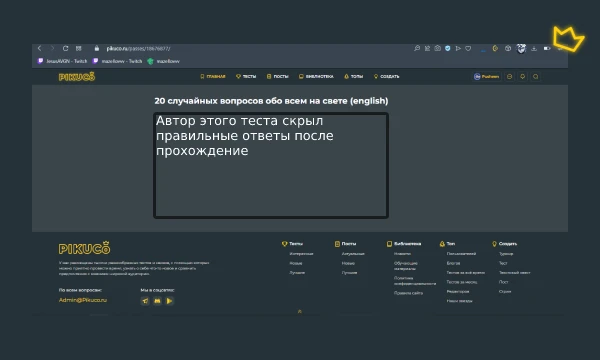This screenshot has width=600, height=360.
Task: Open the Discord social icon
Action: [157, 301]
